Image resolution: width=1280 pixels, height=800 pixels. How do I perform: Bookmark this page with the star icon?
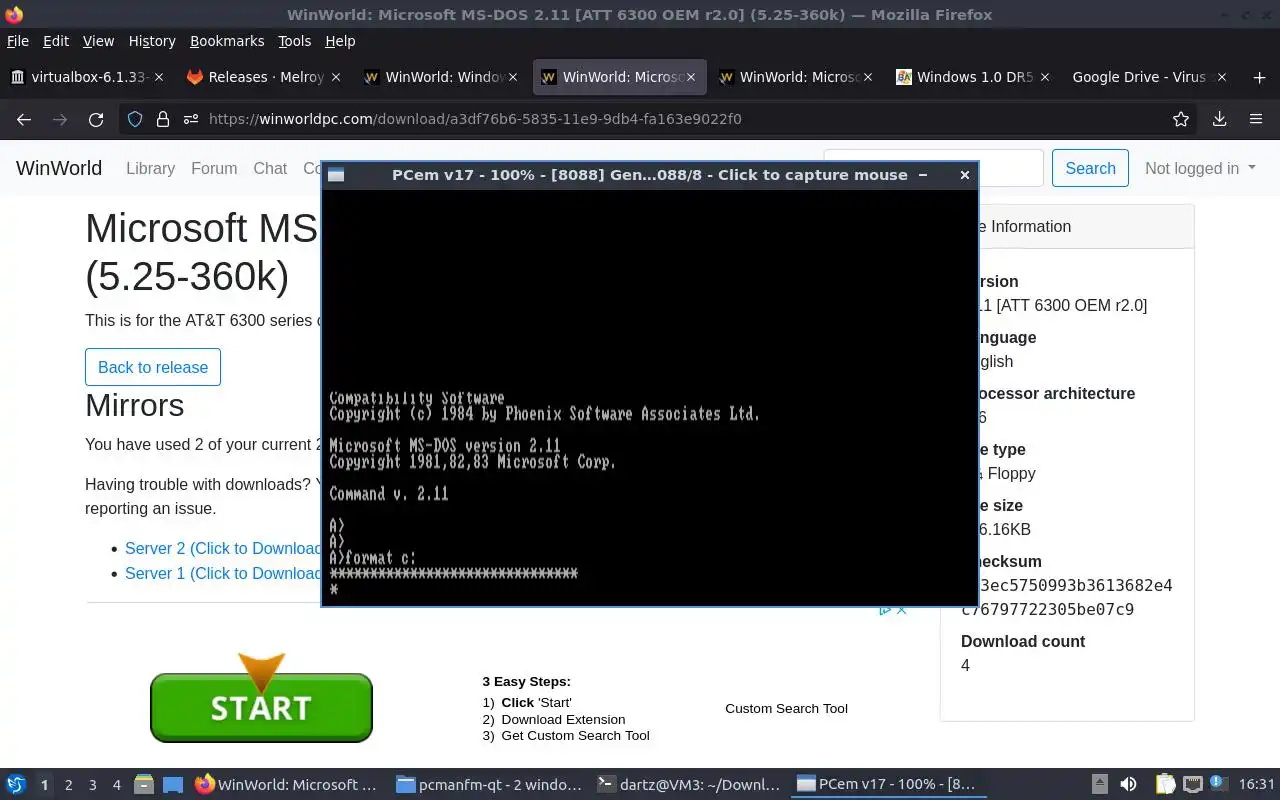coord(1181,119)
